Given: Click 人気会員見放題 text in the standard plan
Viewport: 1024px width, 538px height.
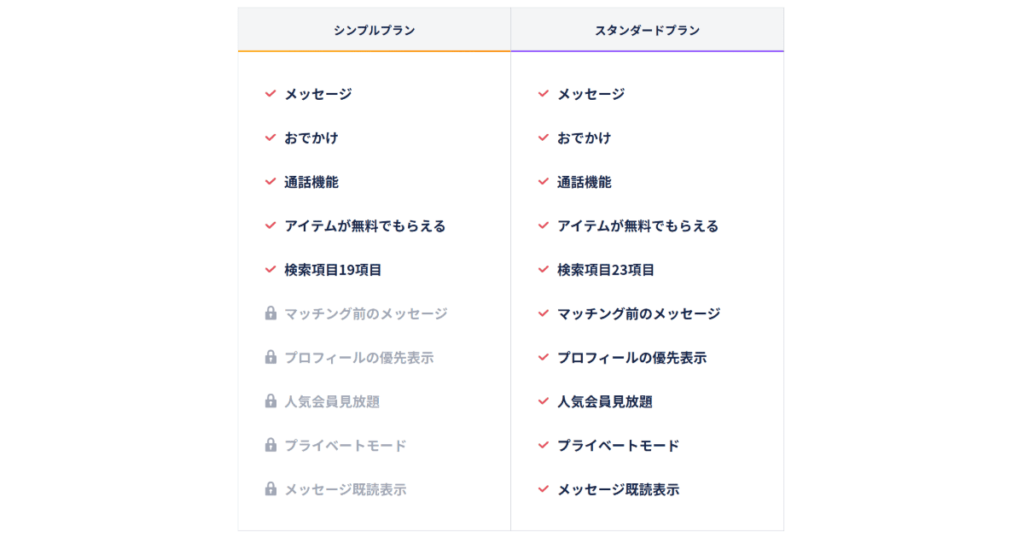Looking at the screenshot, I should coord(605,402).
